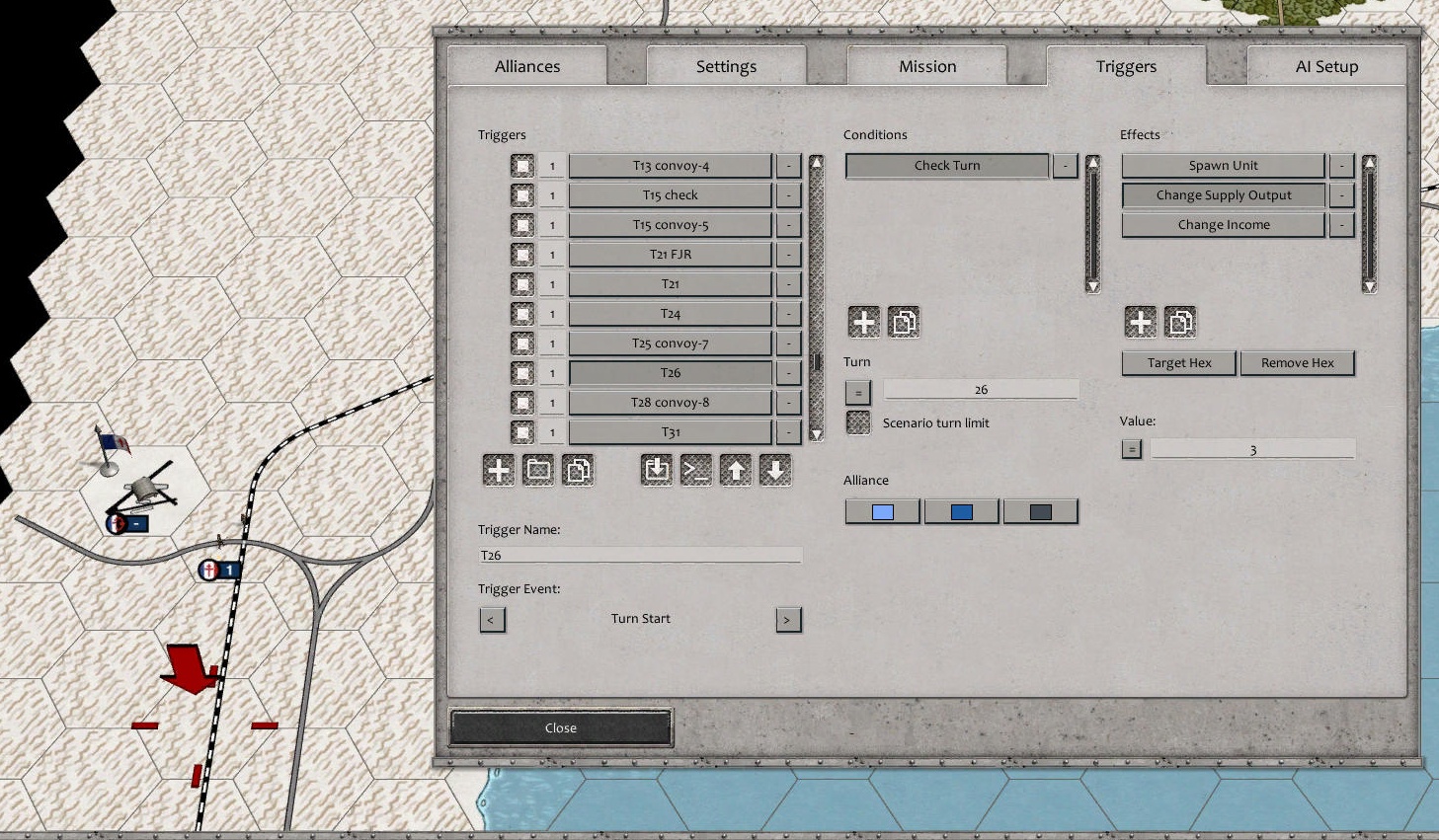Duplicate the selected trigger using copy icon
Screen dimensions: 1439x840
(579, 470)
